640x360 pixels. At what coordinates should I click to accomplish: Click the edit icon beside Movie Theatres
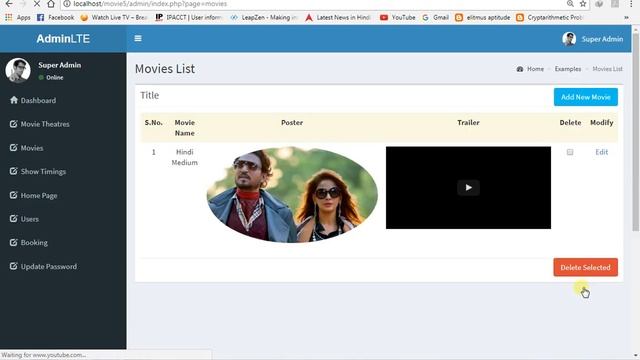point(13,124)
